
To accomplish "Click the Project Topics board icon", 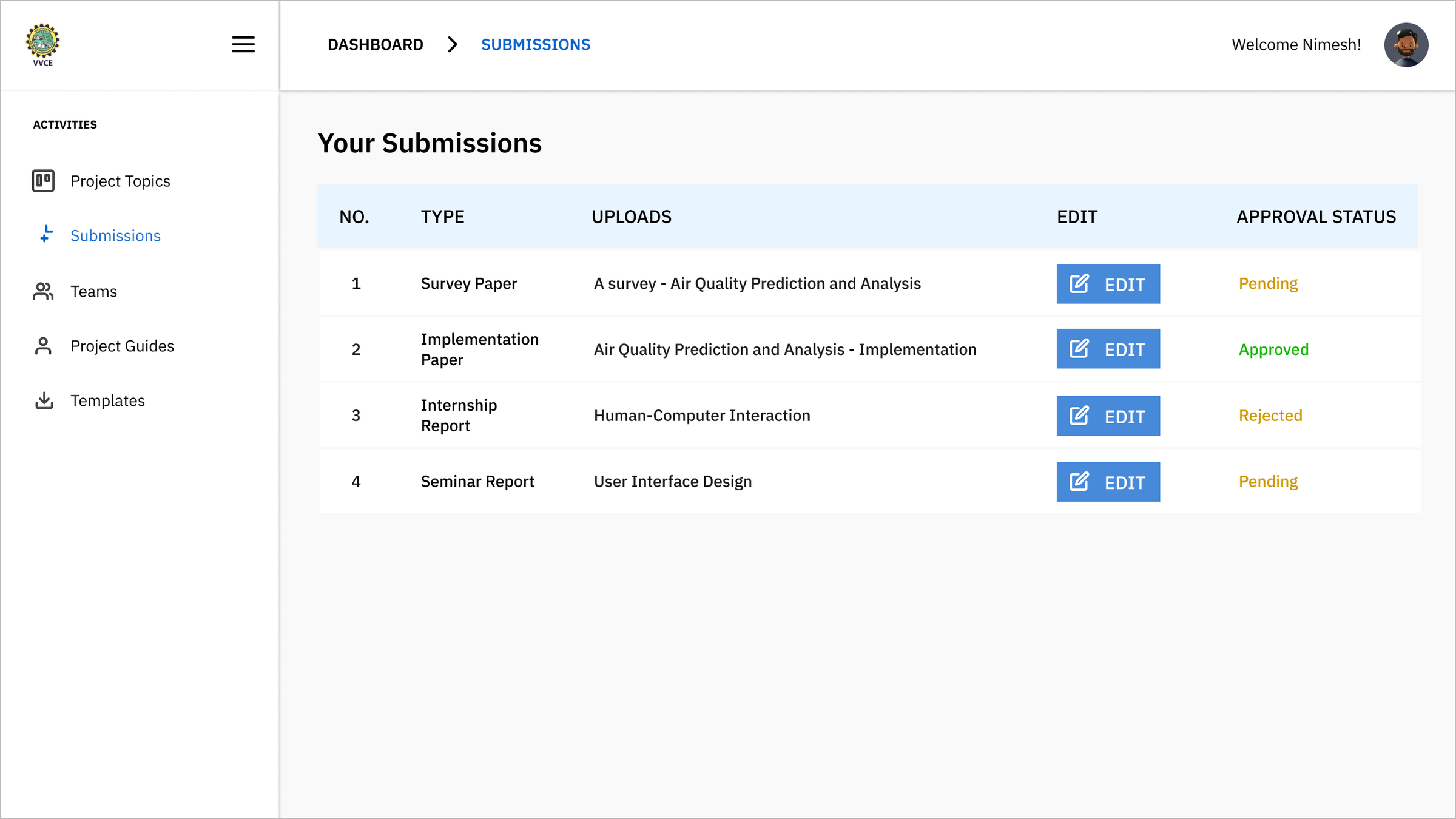I will [43, 181].
